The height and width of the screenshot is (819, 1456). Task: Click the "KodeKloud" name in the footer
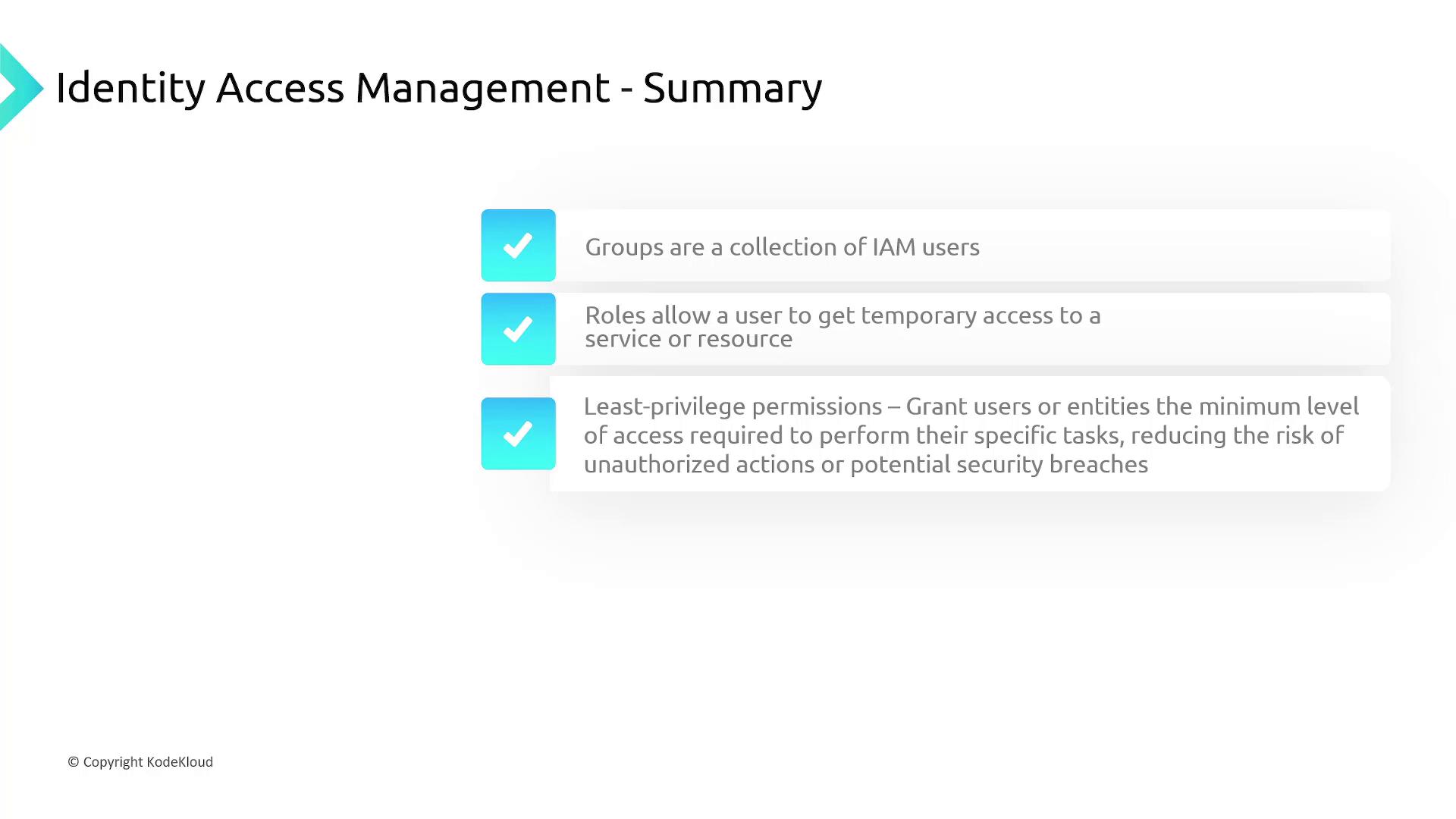(180, 762)
